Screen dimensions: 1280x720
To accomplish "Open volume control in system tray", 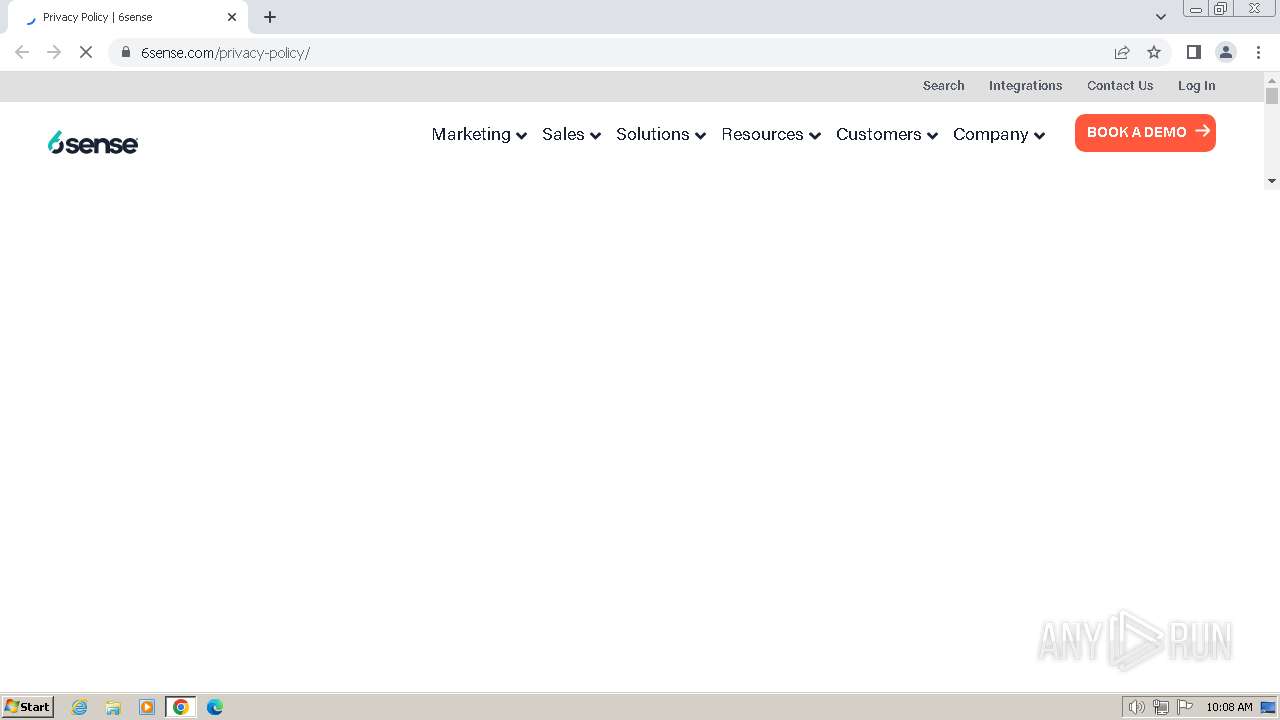I will coord(1137,707).
